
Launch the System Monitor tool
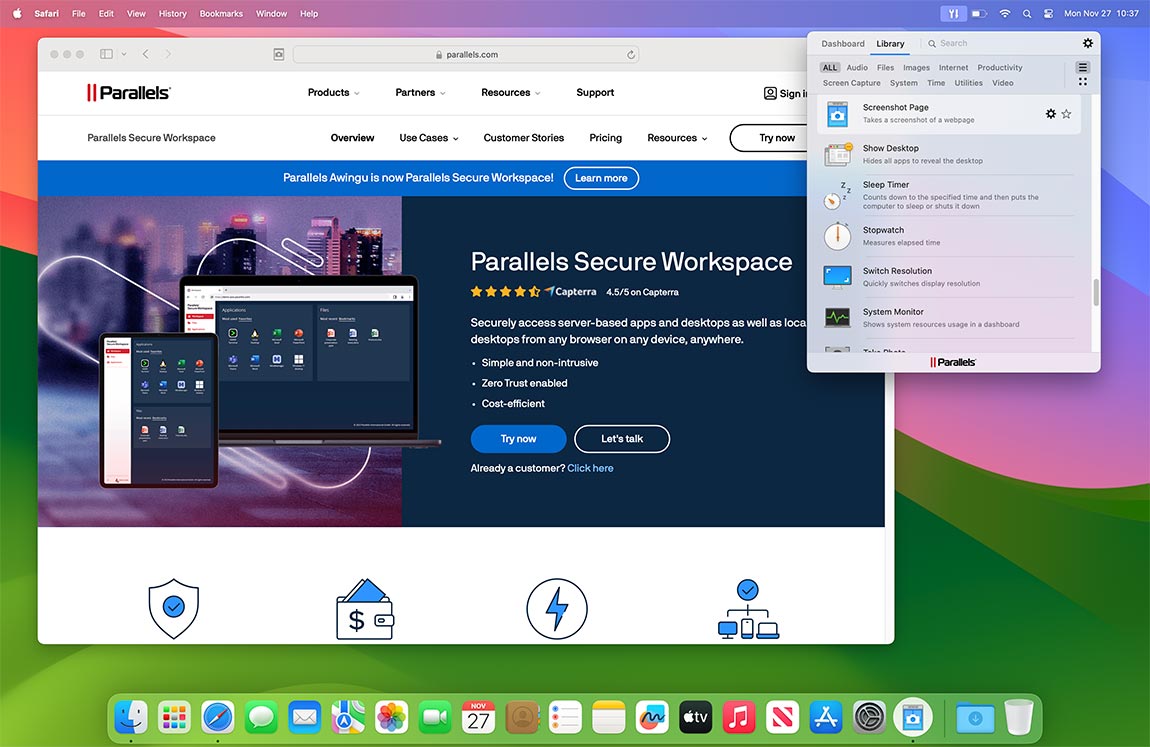coord(894,312)
